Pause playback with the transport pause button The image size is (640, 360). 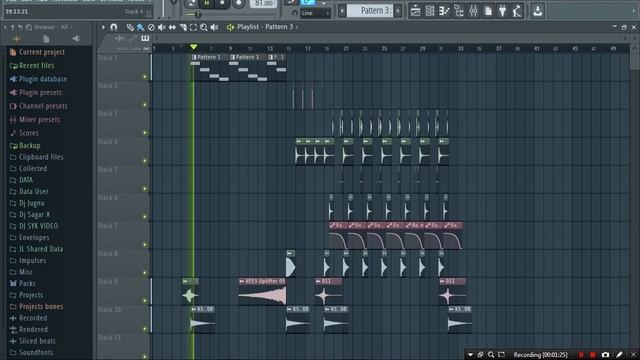(x=207, y=3)
